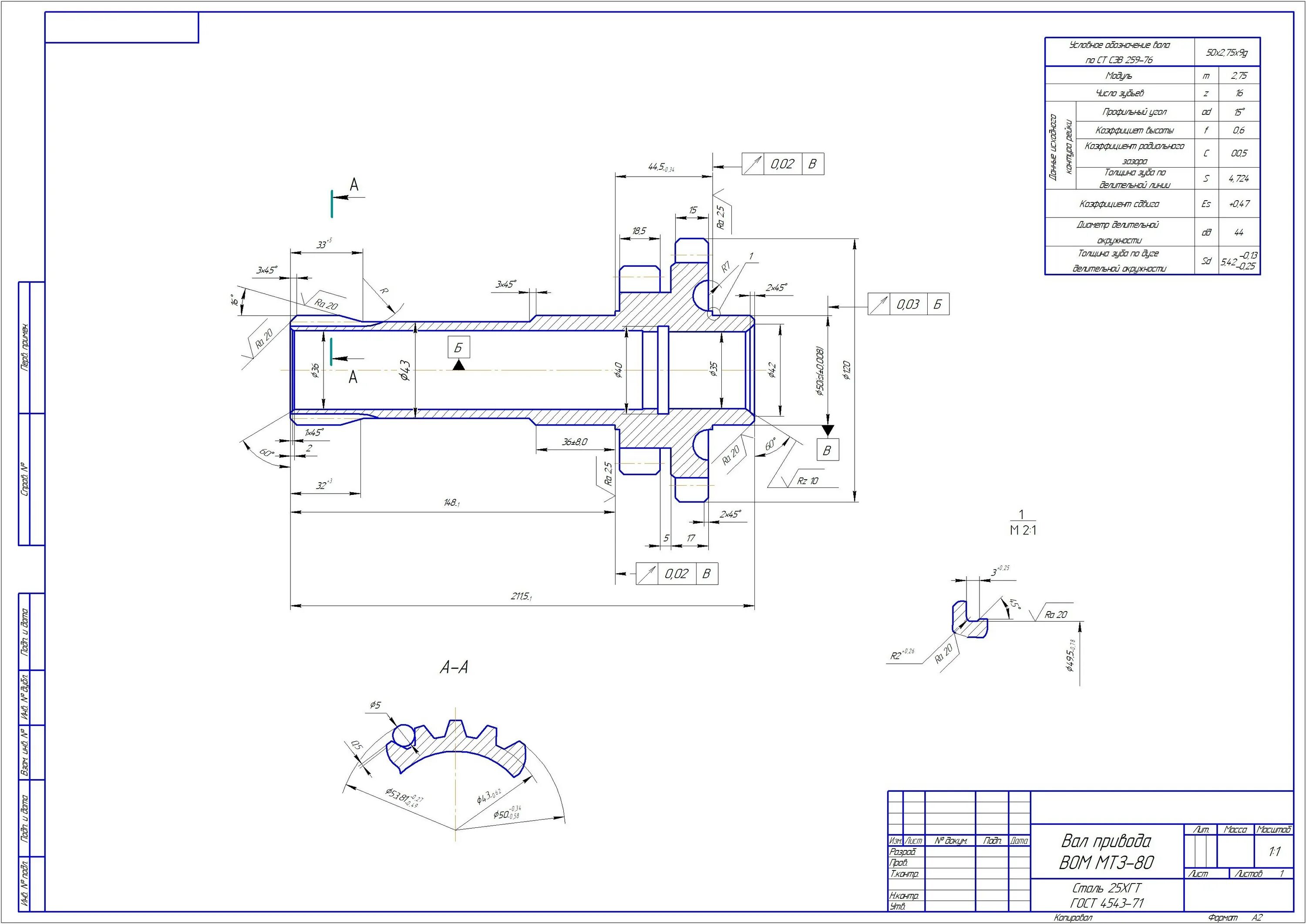Select the radius callout 'R7'
The image size is (1306, 924).
[726, 267]
